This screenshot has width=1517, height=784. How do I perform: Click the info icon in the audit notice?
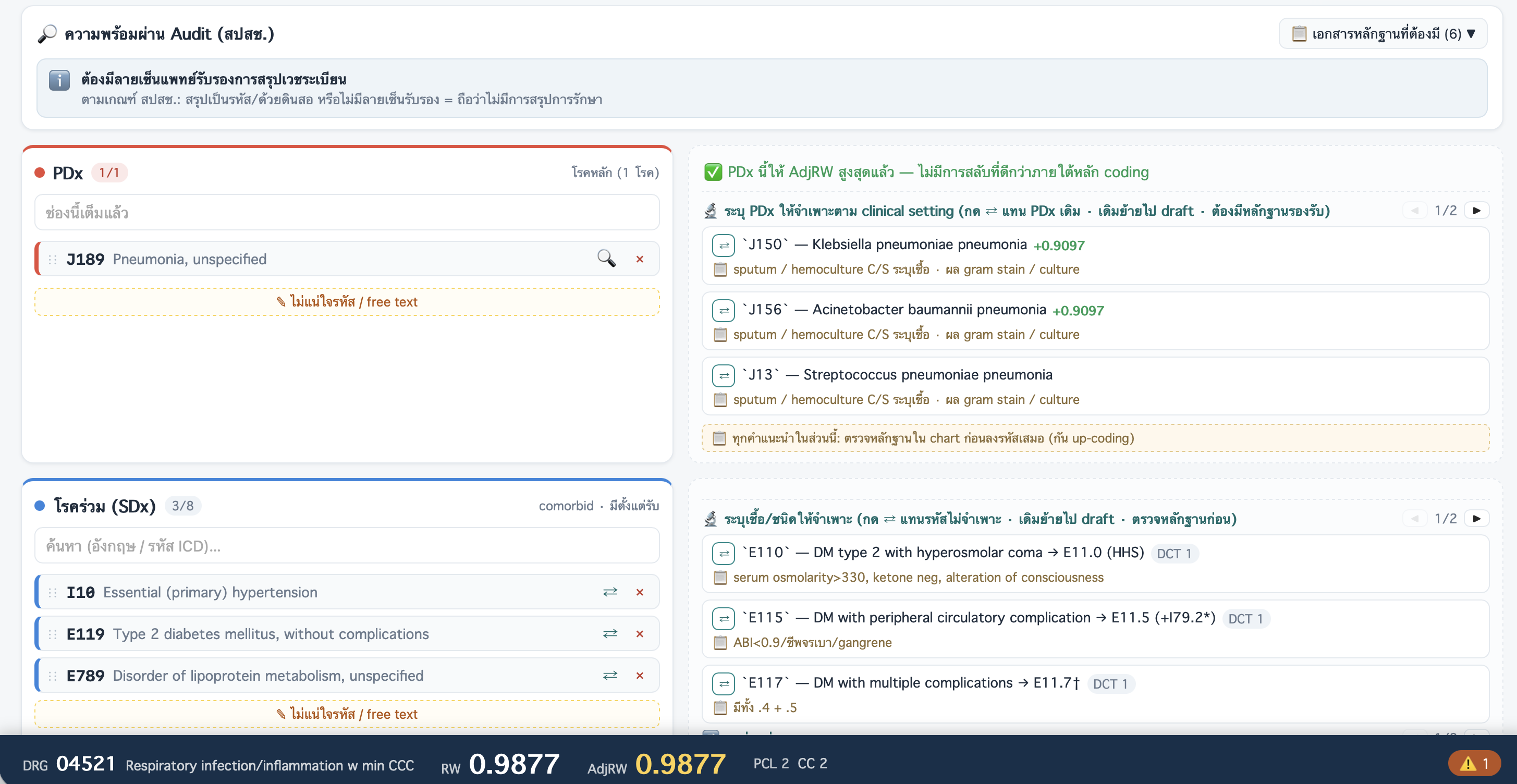click(59, 80)
